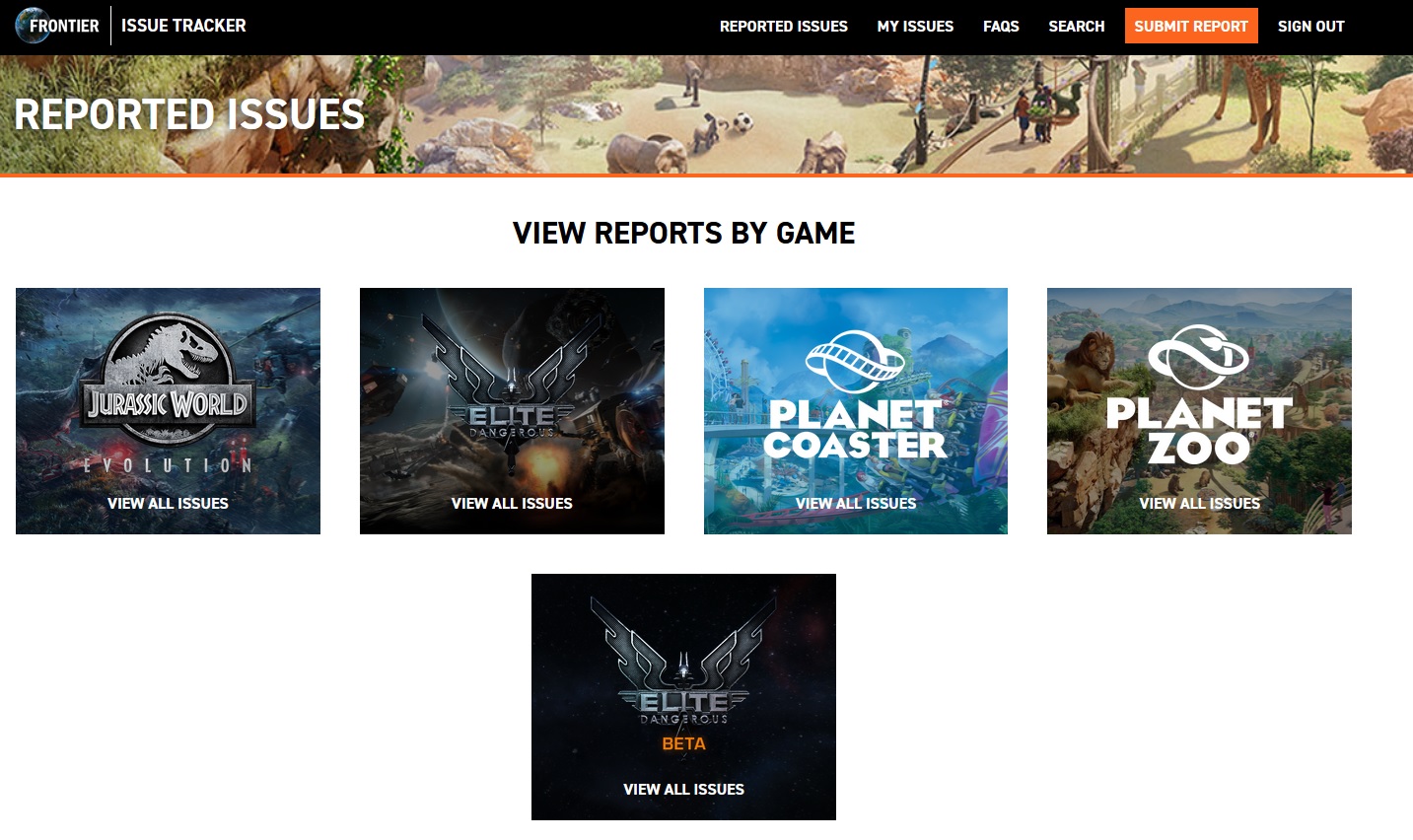
Task: Open the Elite Dangerous Beta card
Action: point(683,697)
